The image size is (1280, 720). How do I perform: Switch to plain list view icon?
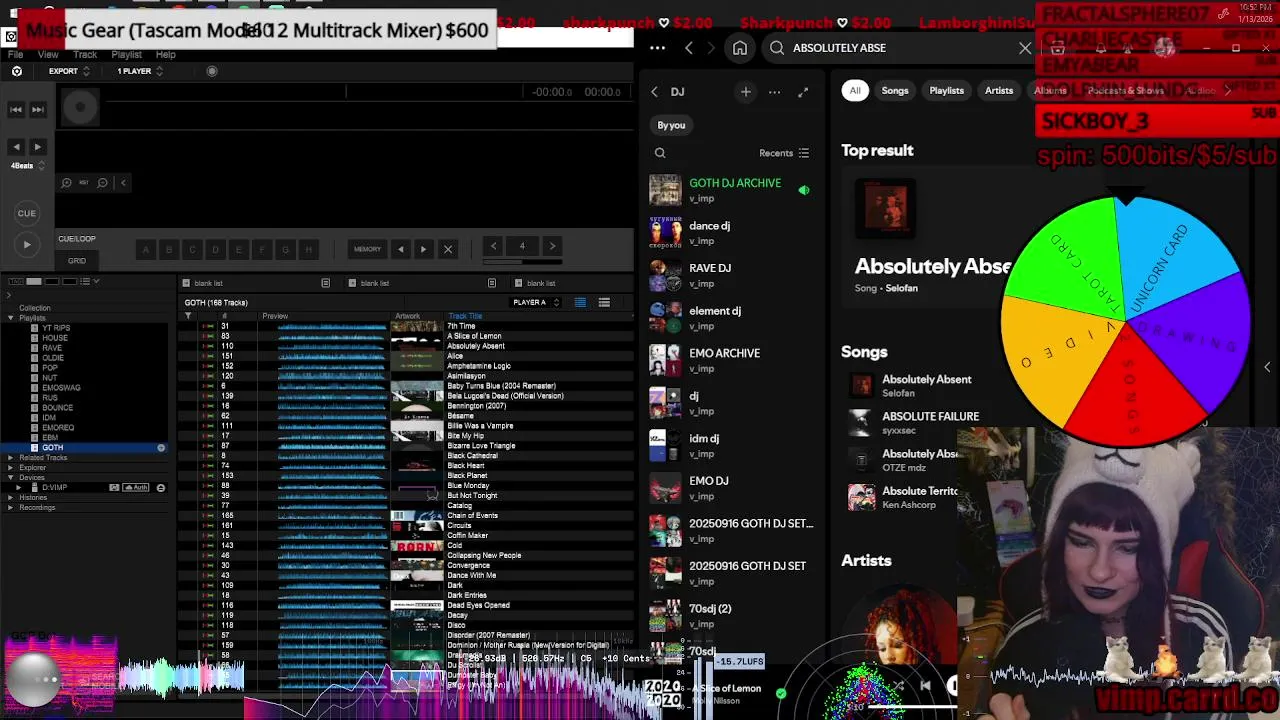coord(604,302)
